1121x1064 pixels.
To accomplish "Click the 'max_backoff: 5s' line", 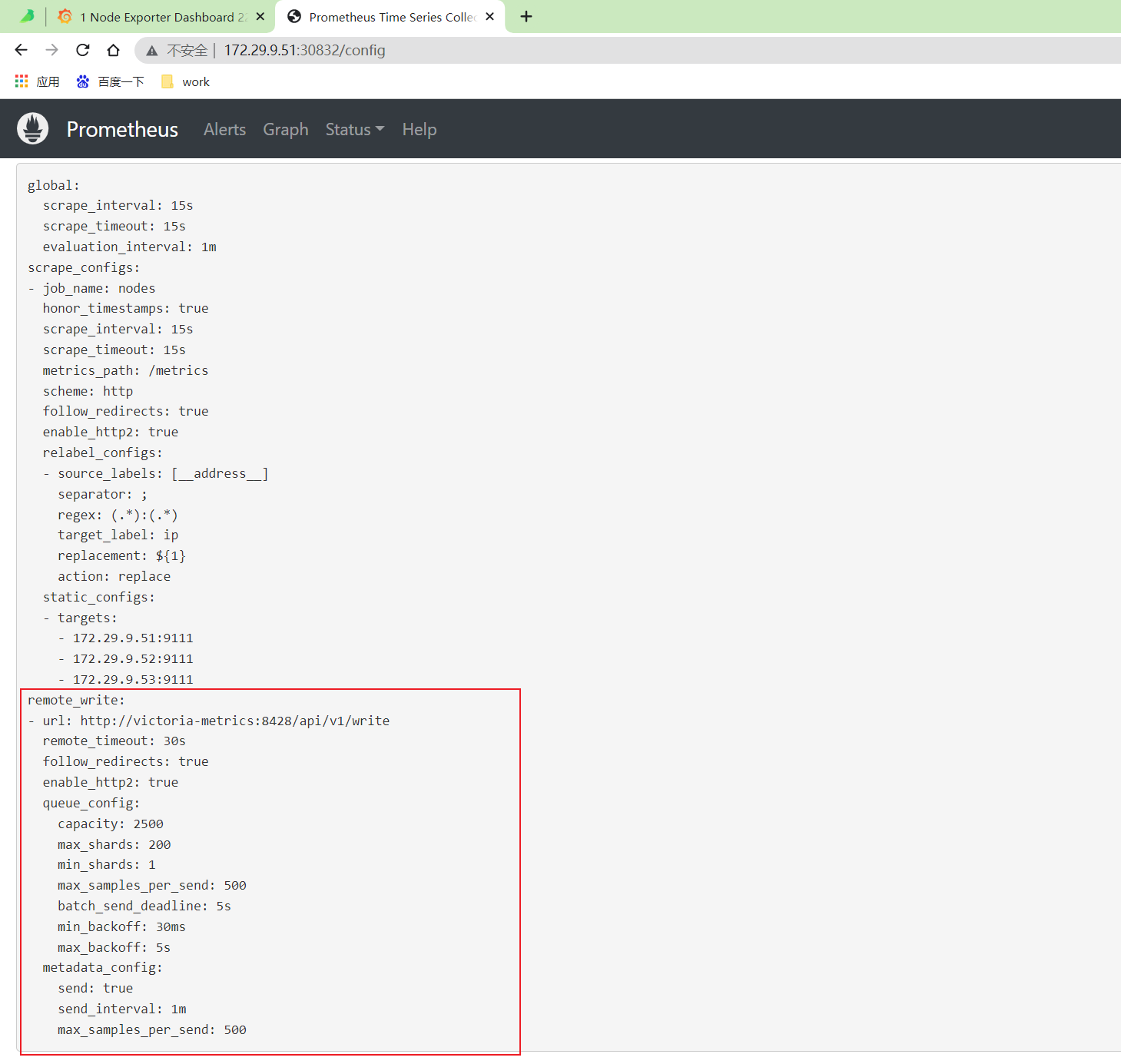I will pos(114,947).
